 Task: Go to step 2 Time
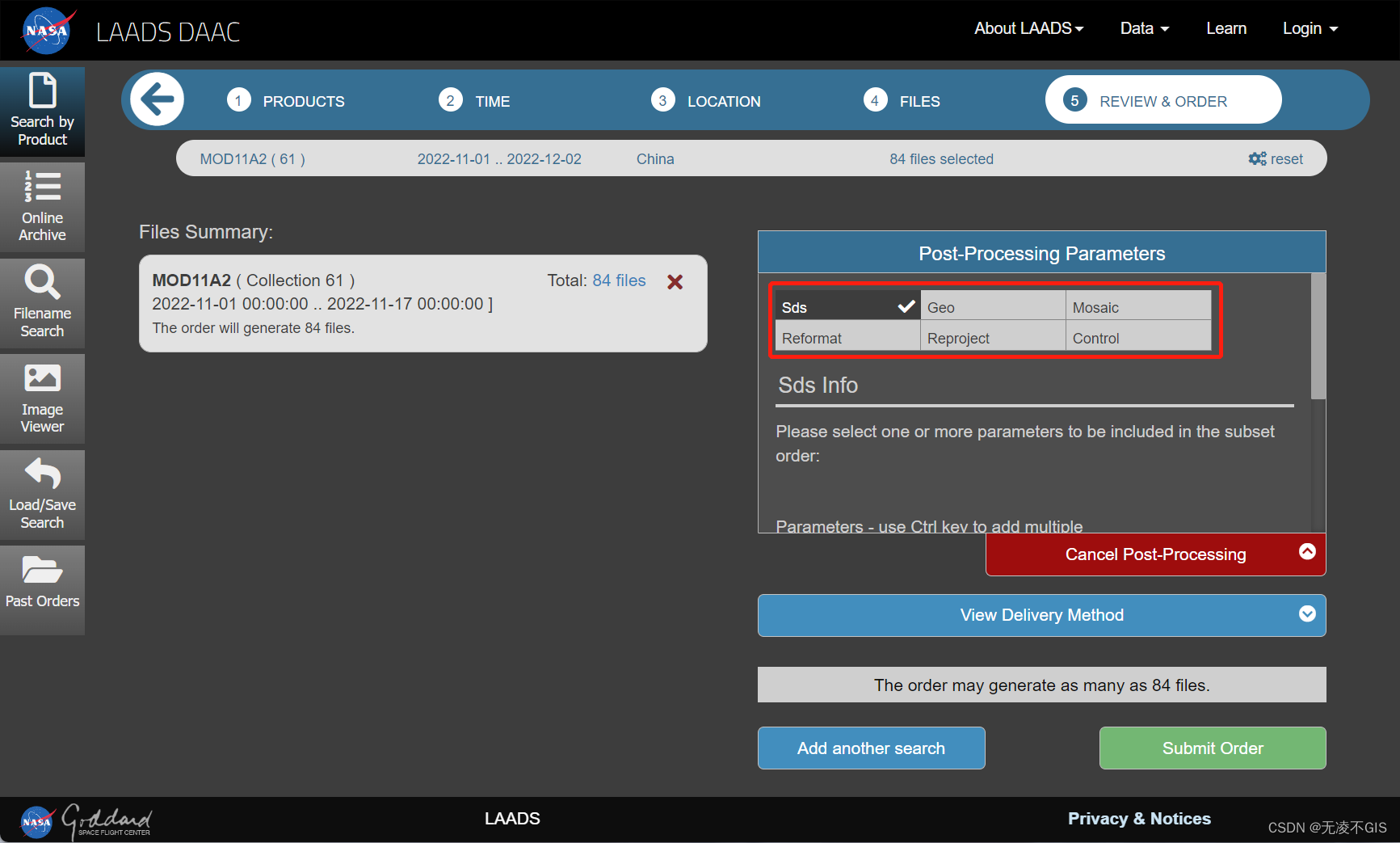(x=475, y=101)
